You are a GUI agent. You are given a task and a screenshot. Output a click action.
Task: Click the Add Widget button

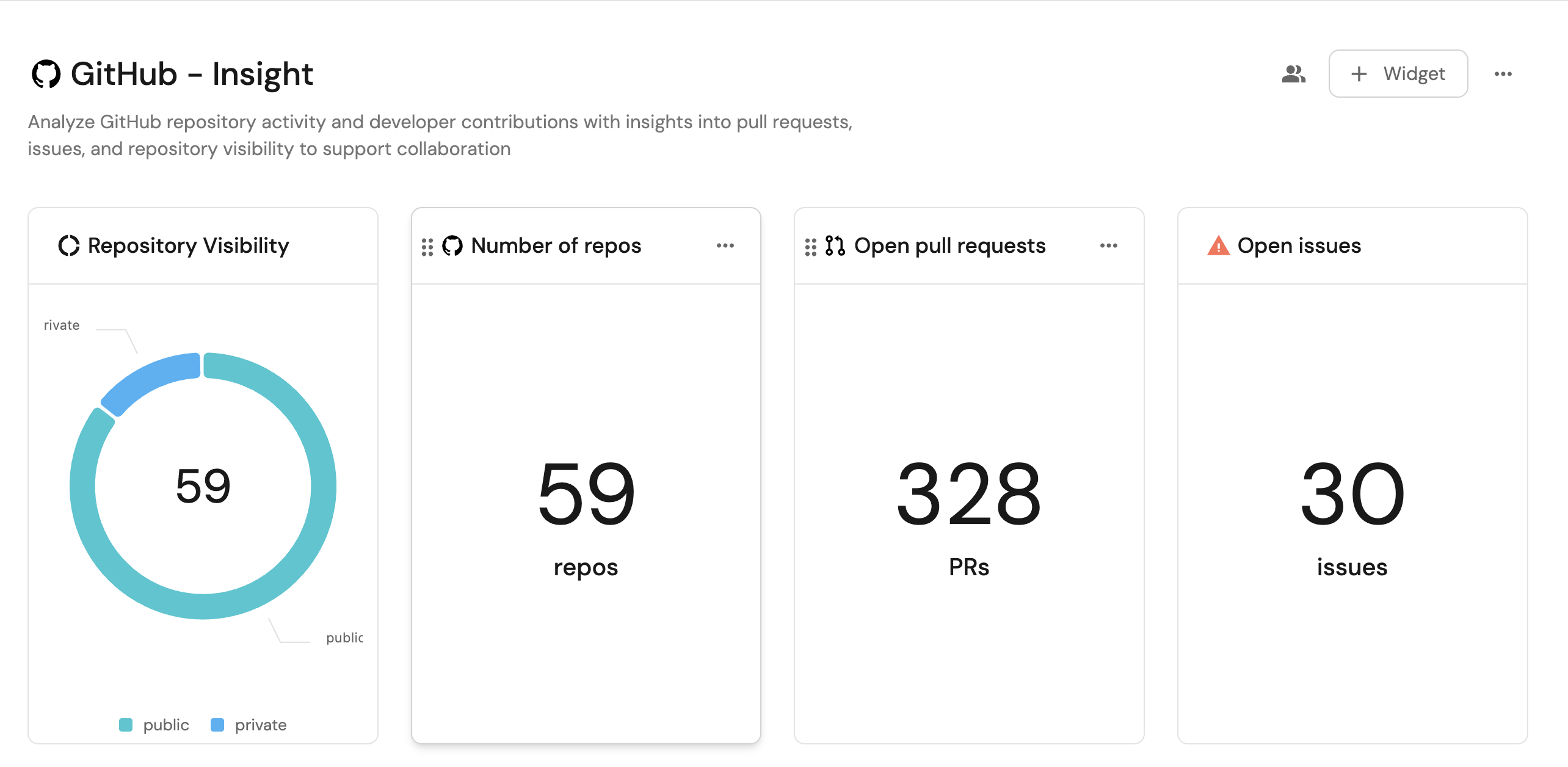pyautogui.click(x=1398, y=74)
